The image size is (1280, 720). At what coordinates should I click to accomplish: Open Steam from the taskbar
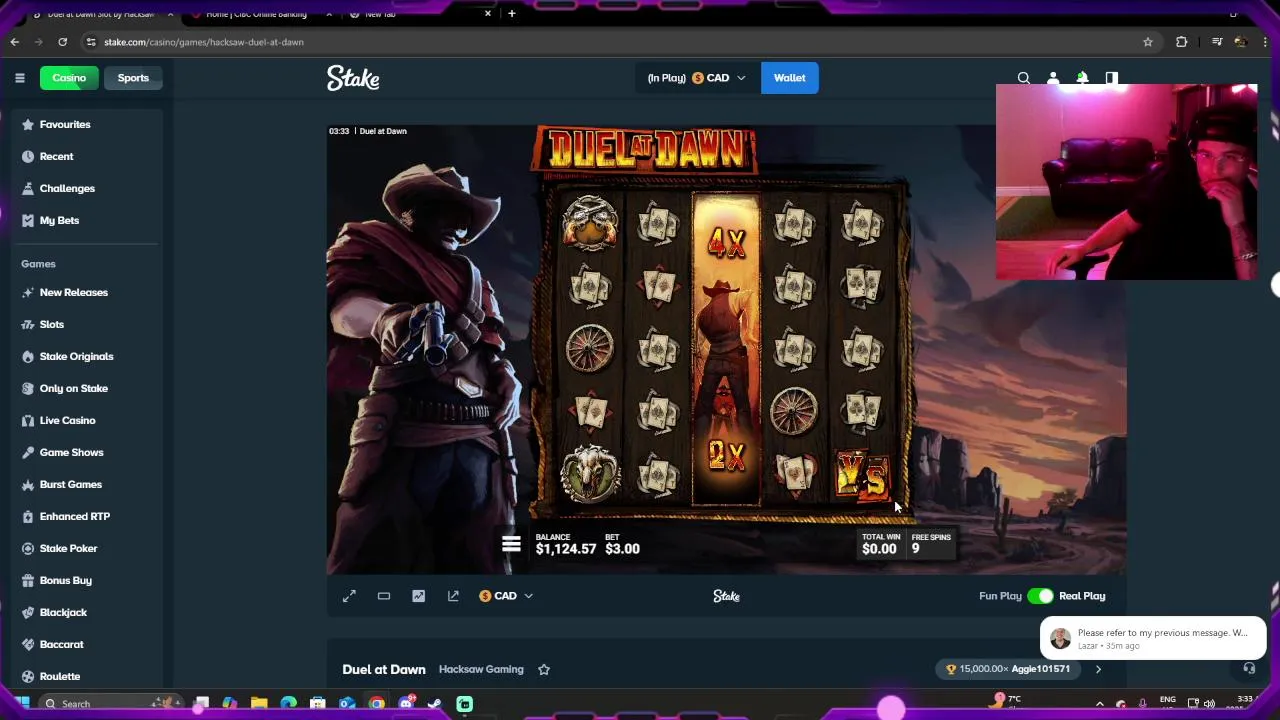pos(435,704)
